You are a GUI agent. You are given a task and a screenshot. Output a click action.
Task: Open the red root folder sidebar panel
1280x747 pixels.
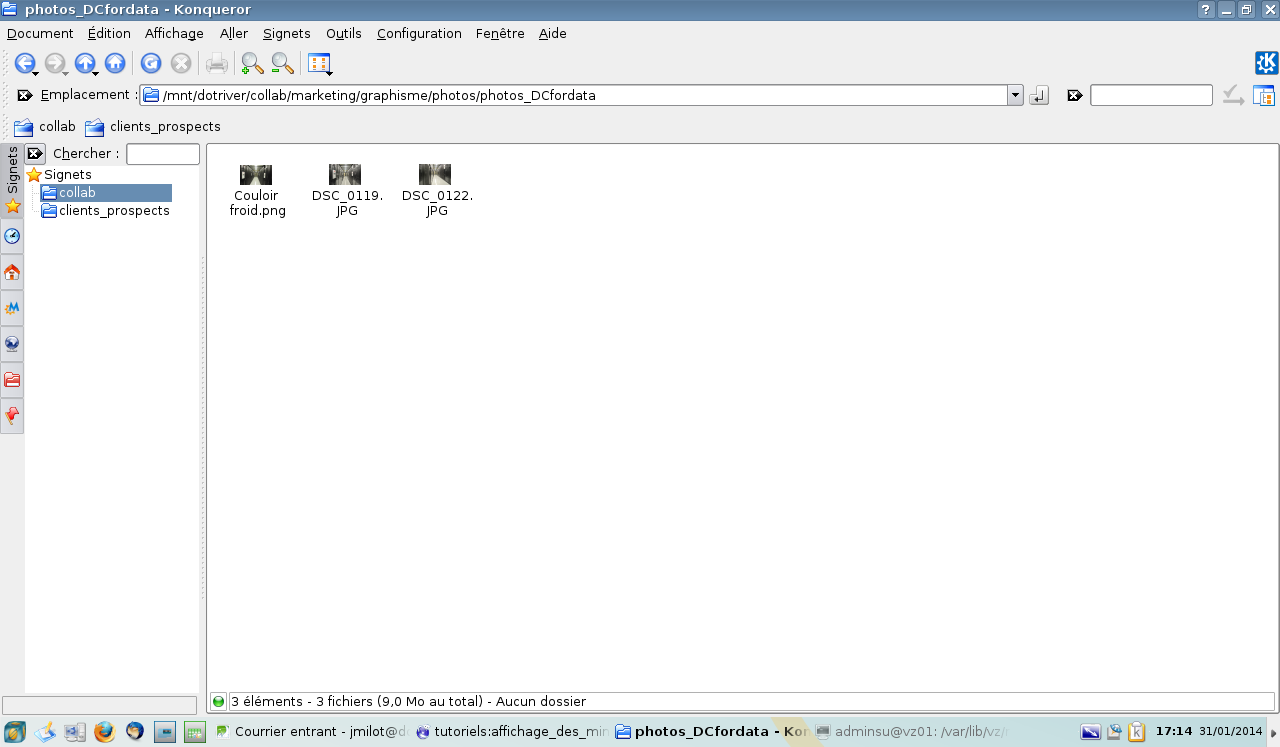coord(12,380)
